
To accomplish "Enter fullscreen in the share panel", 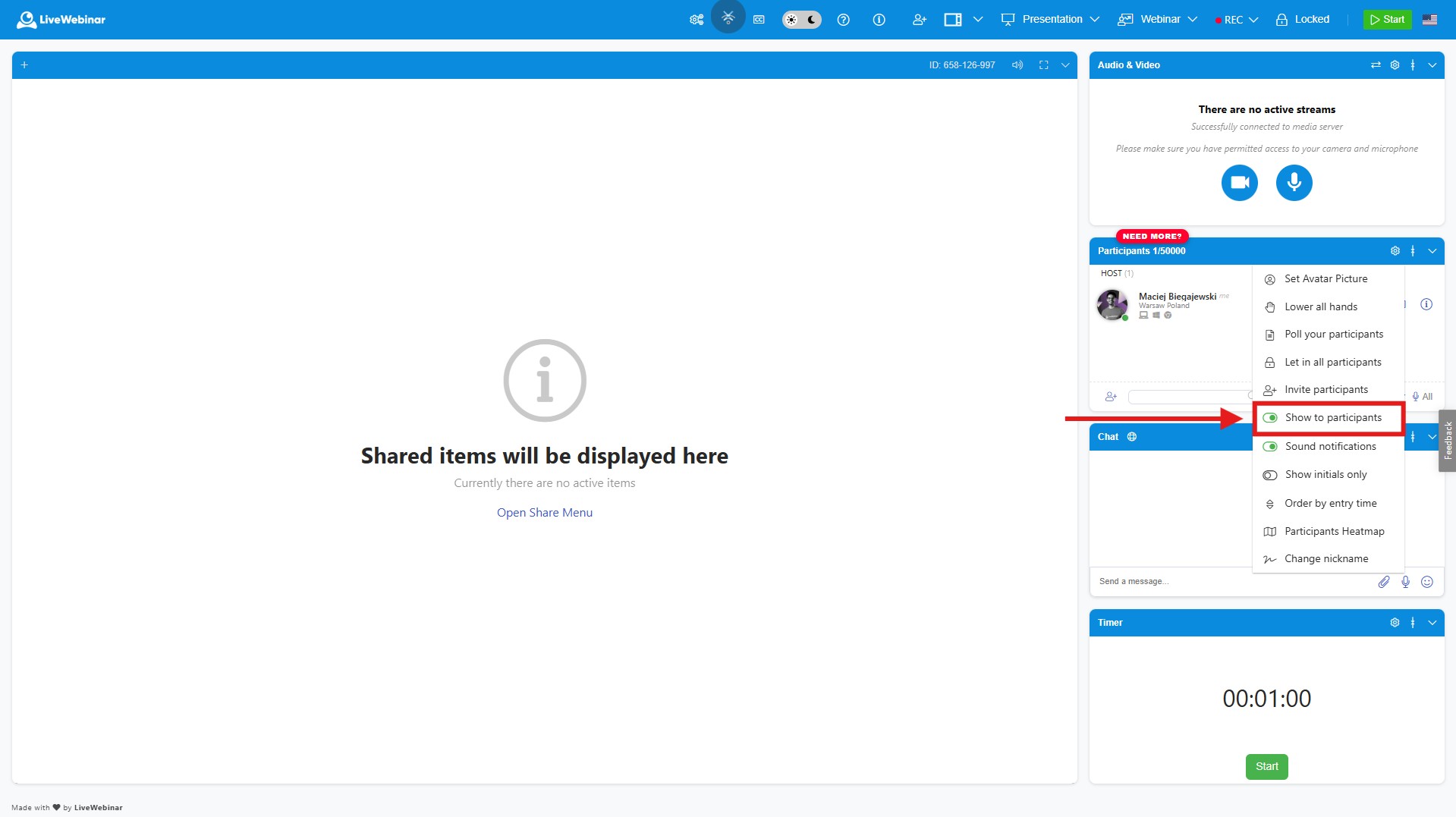I will point(1044,65).
